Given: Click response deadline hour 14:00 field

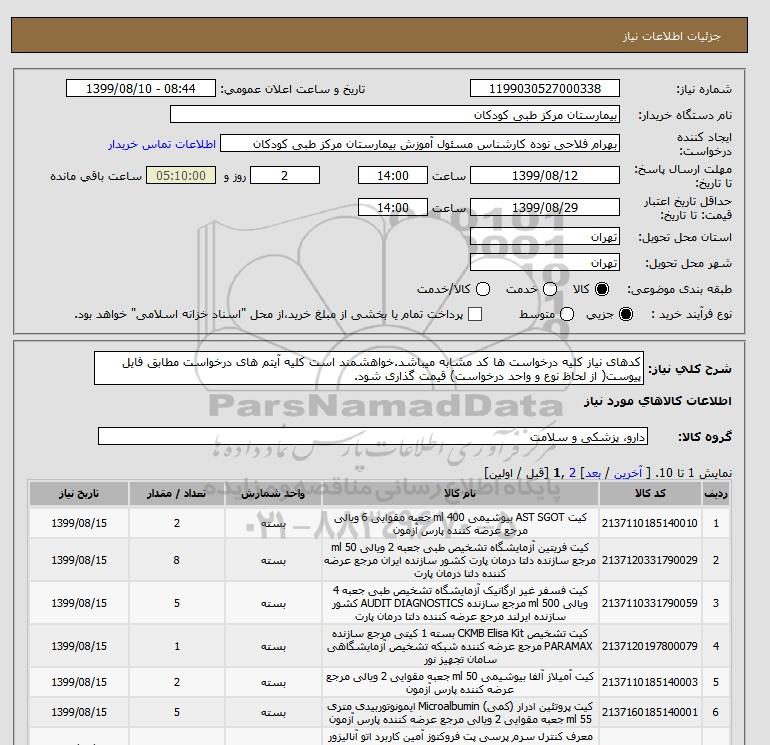Looking at the screenshot, I should click(x=393, y=175).
